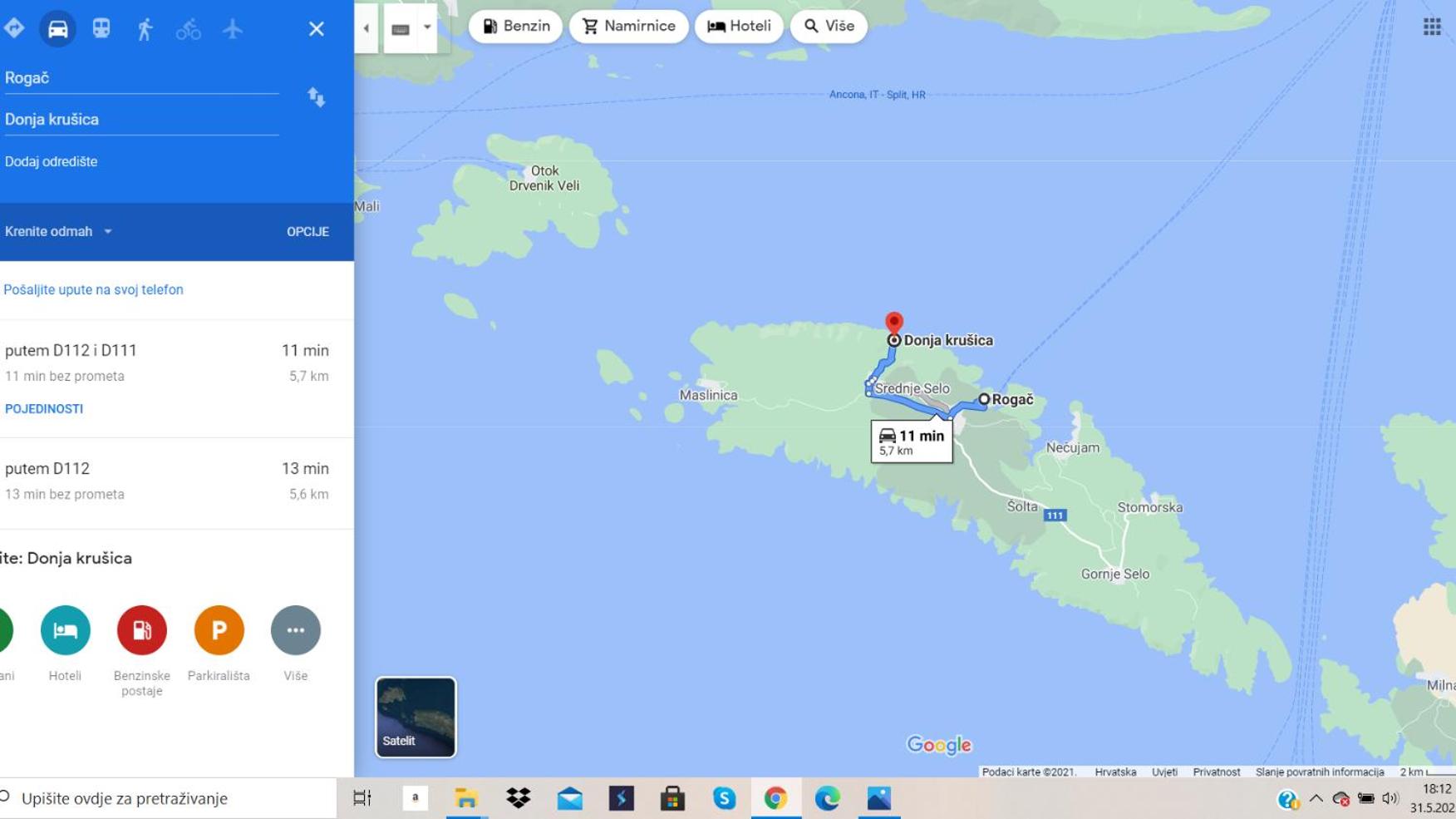Open Uvjeti terms link in footer
Screen dimensions: 1456x819
(x=1164, y=772)
